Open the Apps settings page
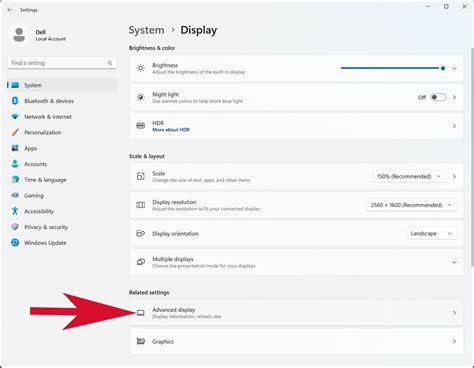This screenshot has height=368, width=474. click(x=62, y=148)
